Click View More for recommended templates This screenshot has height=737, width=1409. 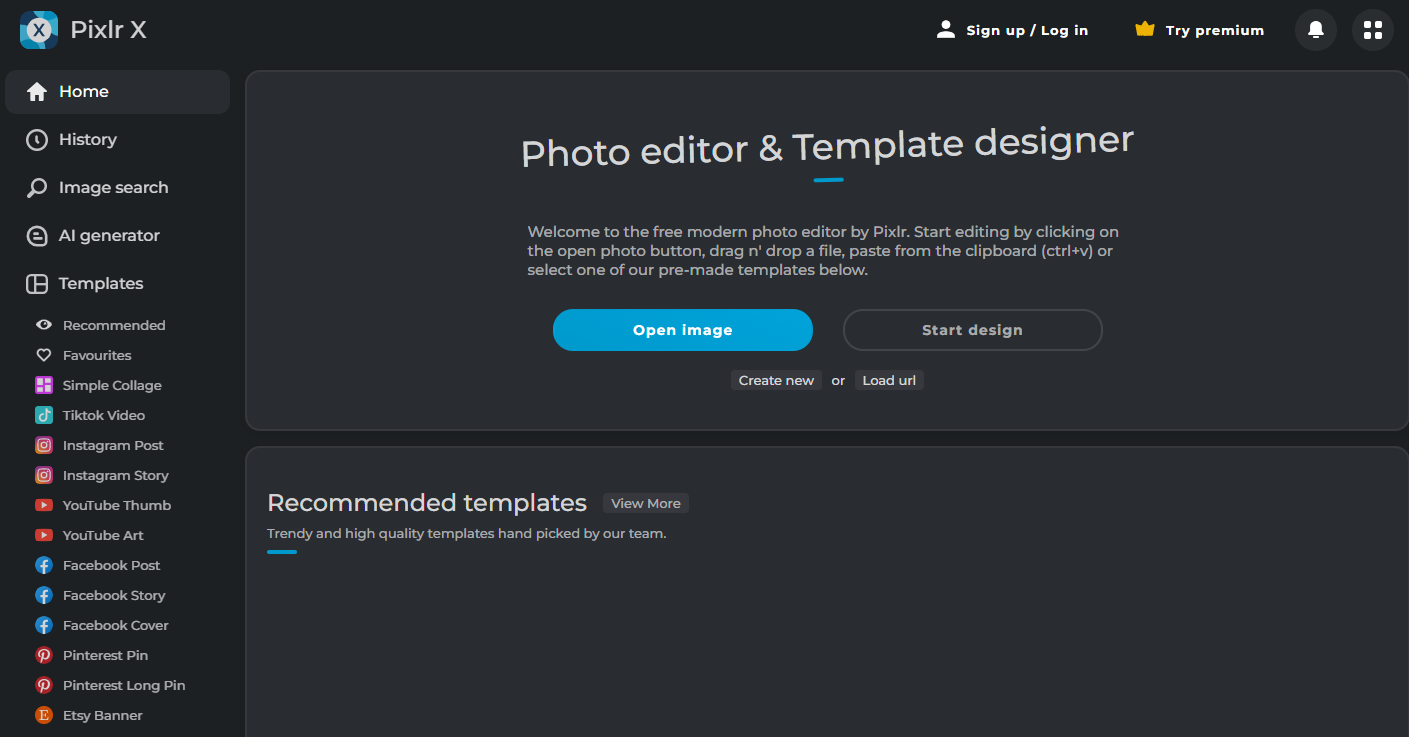[646, 503]
